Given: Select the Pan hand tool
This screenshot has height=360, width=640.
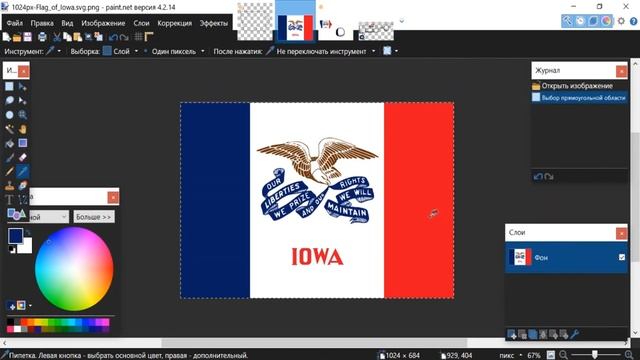Looking at the screenshot, I should [22, 129].
